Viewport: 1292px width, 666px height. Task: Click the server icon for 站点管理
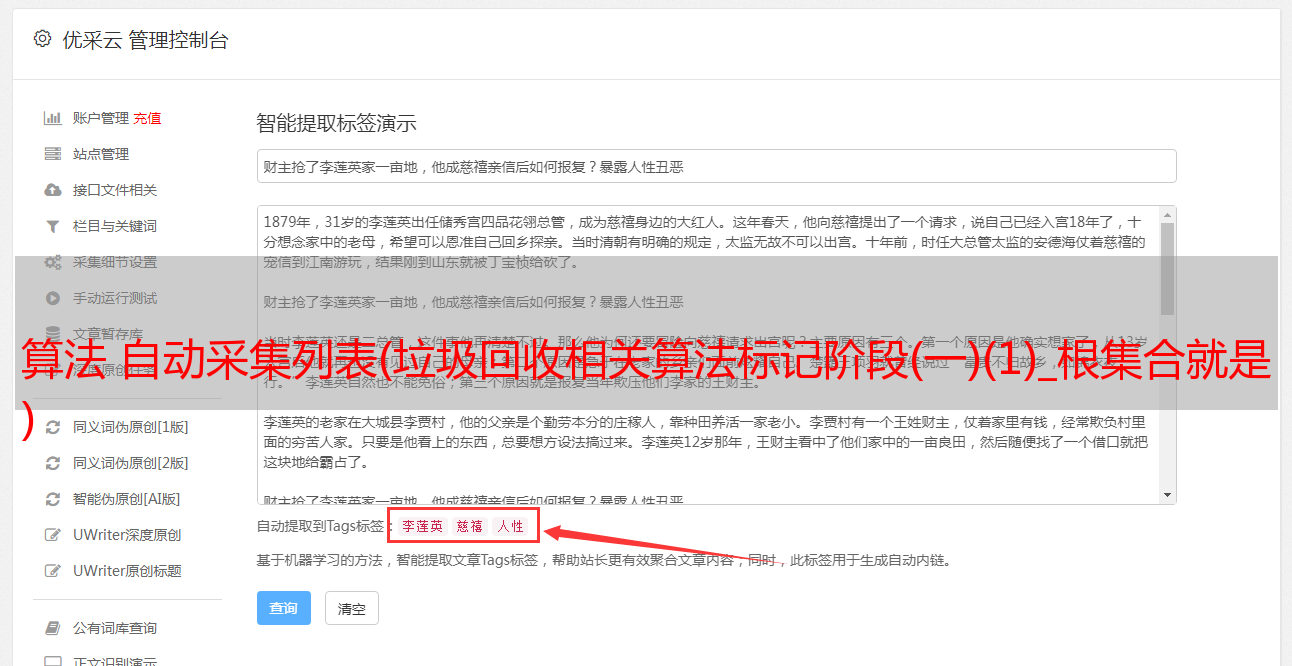(52, 154)
